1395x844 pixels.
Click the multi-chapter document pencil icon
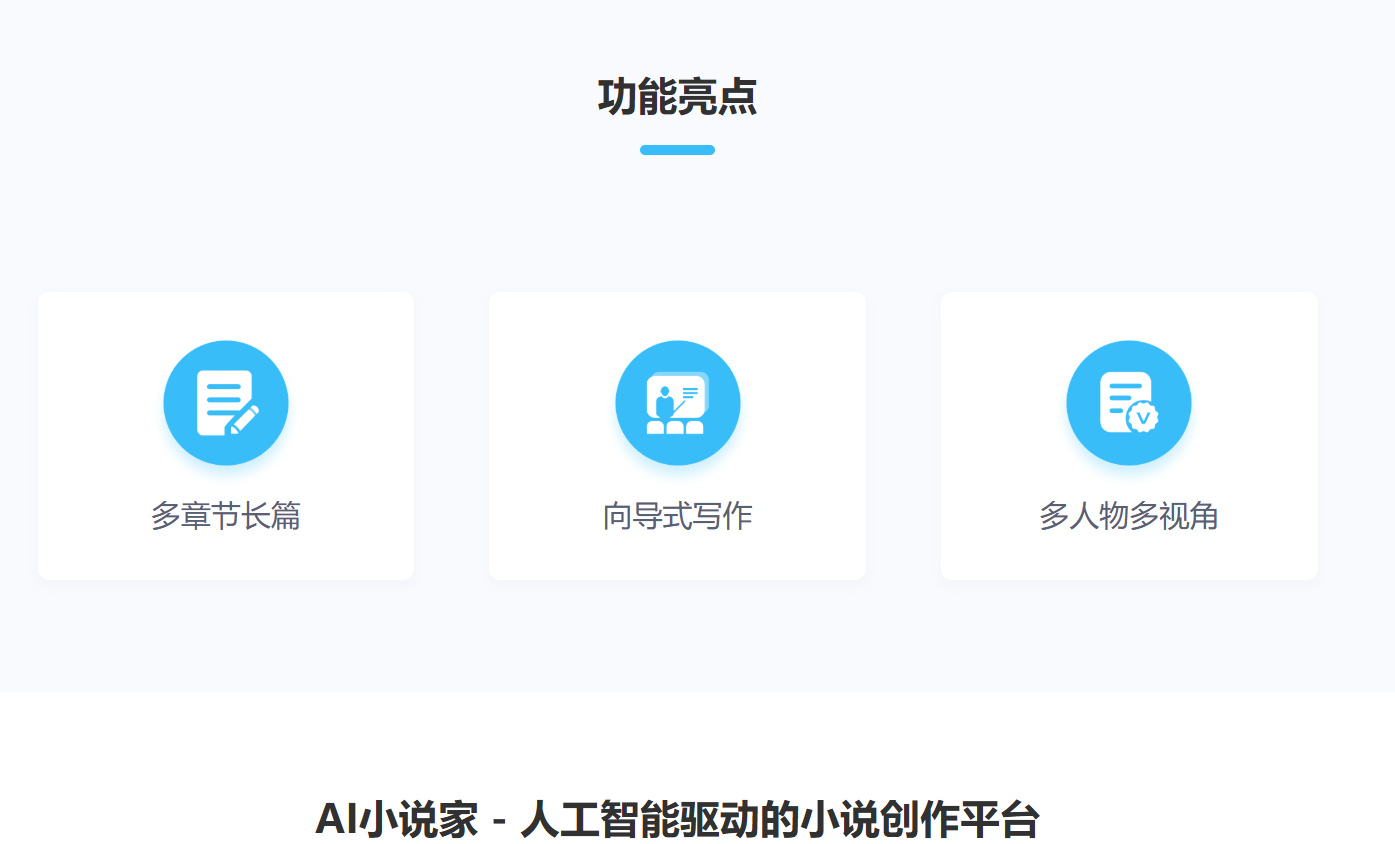click(x=226, y=403)
